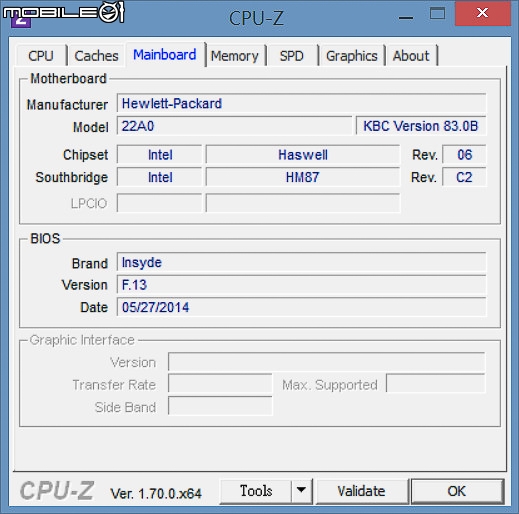The height and width of the screenshot is (514, 519).
Task: Click the HM87 southbridge field
Action: [x=303, y=177]
